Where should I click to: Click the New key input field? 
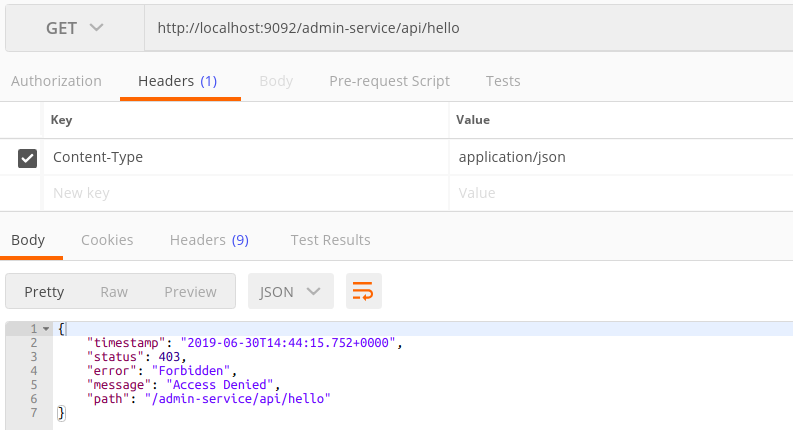246,193
